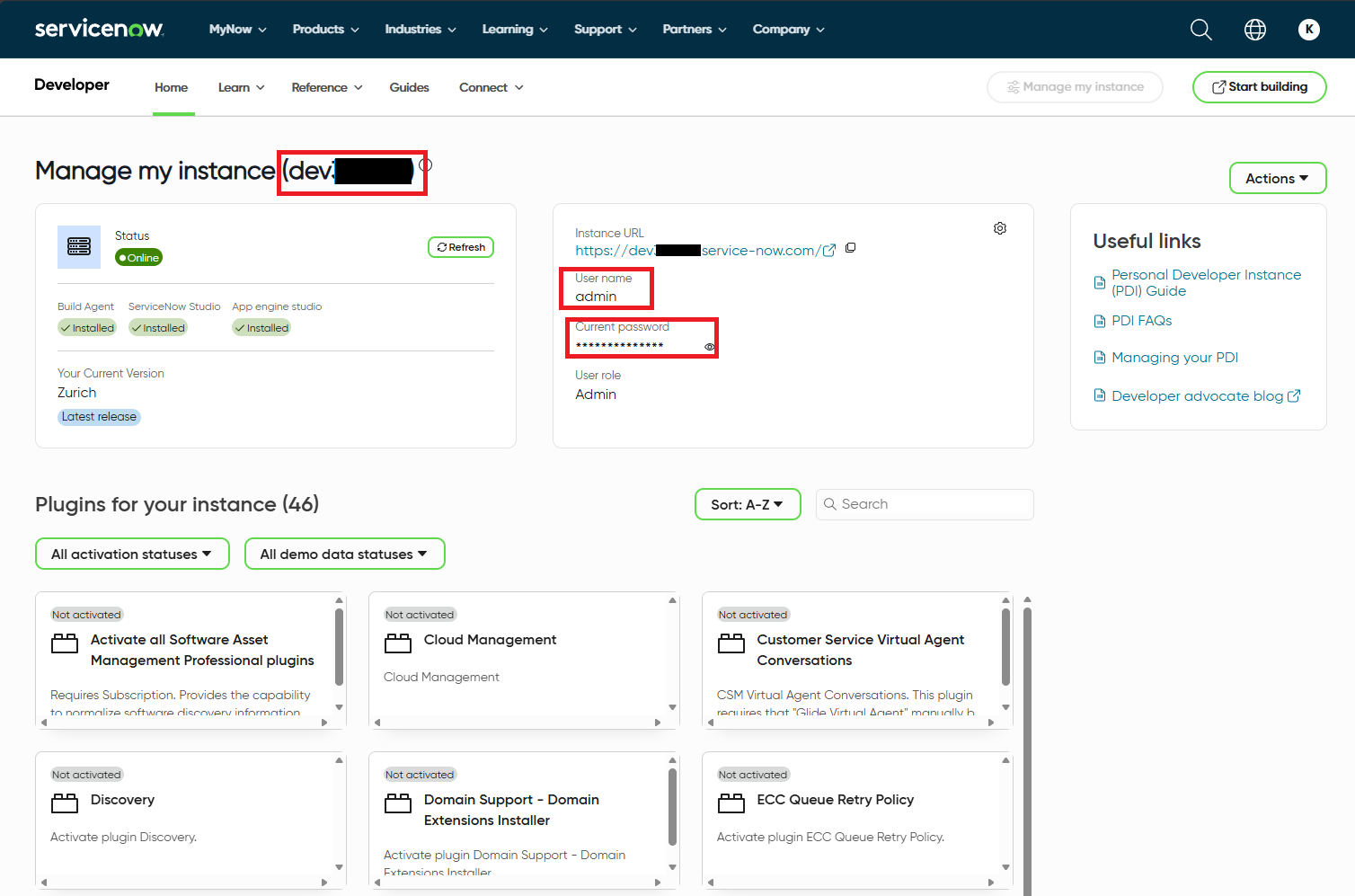
Task: Open instance URL with external link icon
Action: 828,250
